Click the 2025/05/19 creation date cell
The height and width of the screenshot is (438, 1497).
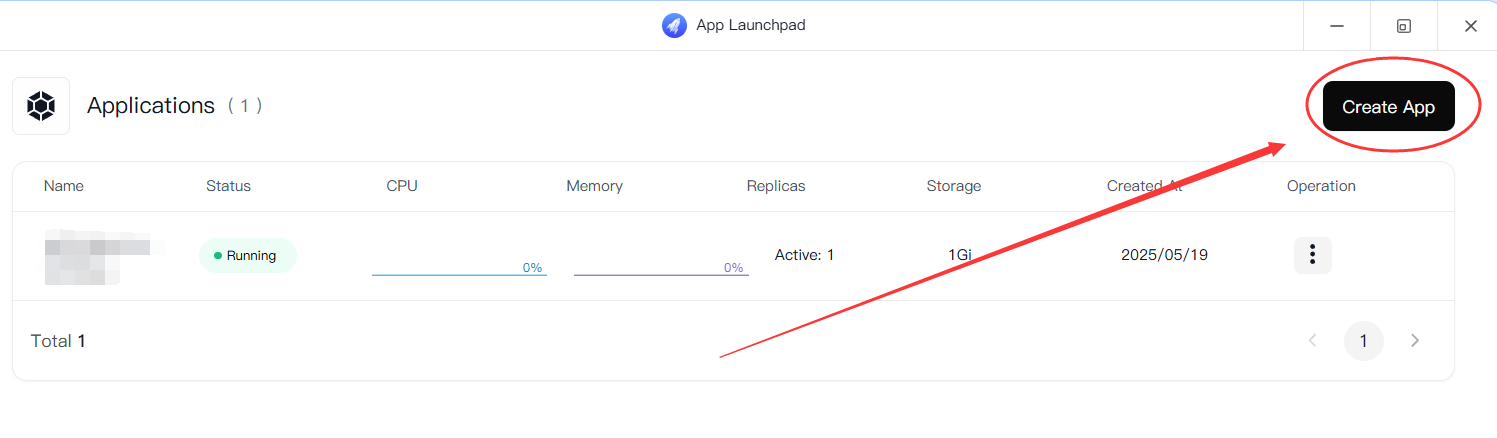pyautogui.click(x=1164, y=255)
